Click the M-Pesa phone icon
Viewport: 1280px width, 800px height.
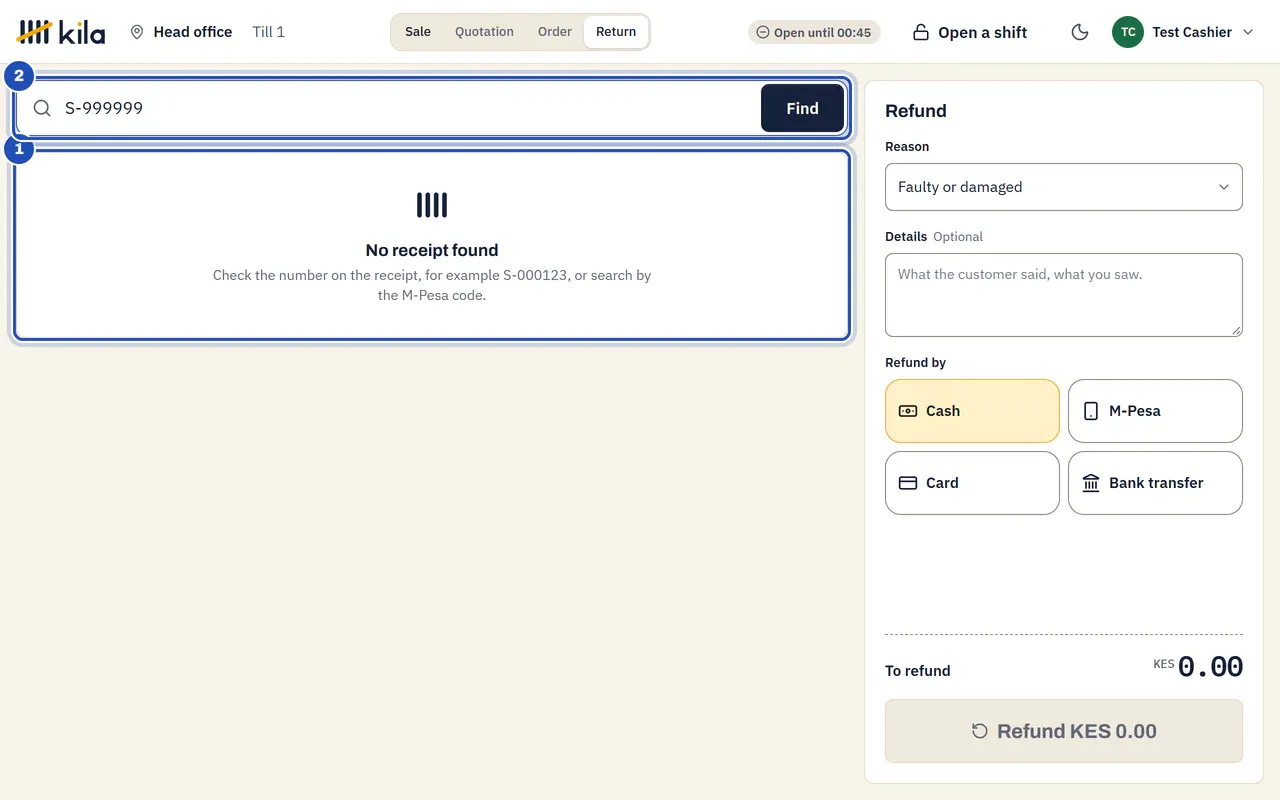pyautogui.click(x=1091, y=411)
